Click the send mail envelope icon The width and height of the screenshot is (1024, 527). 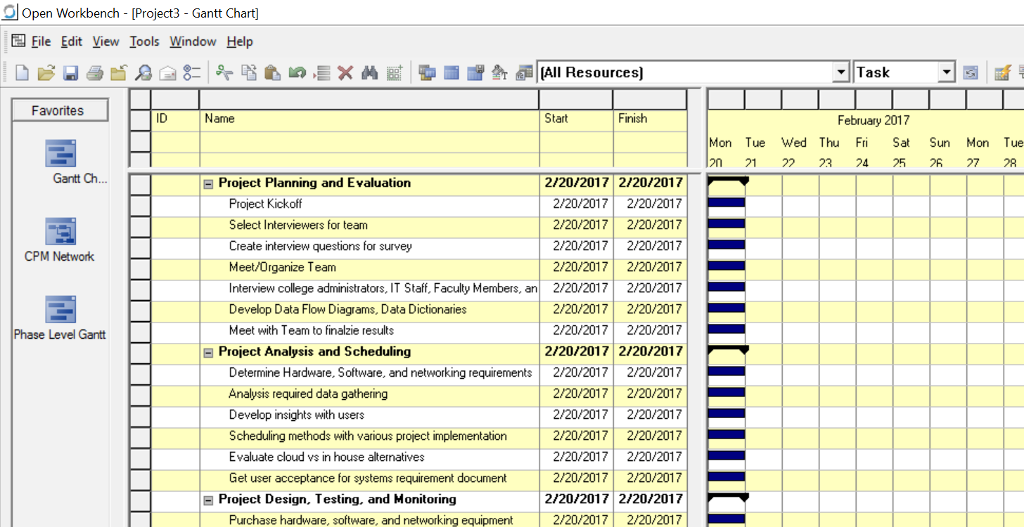pos(168,72)
